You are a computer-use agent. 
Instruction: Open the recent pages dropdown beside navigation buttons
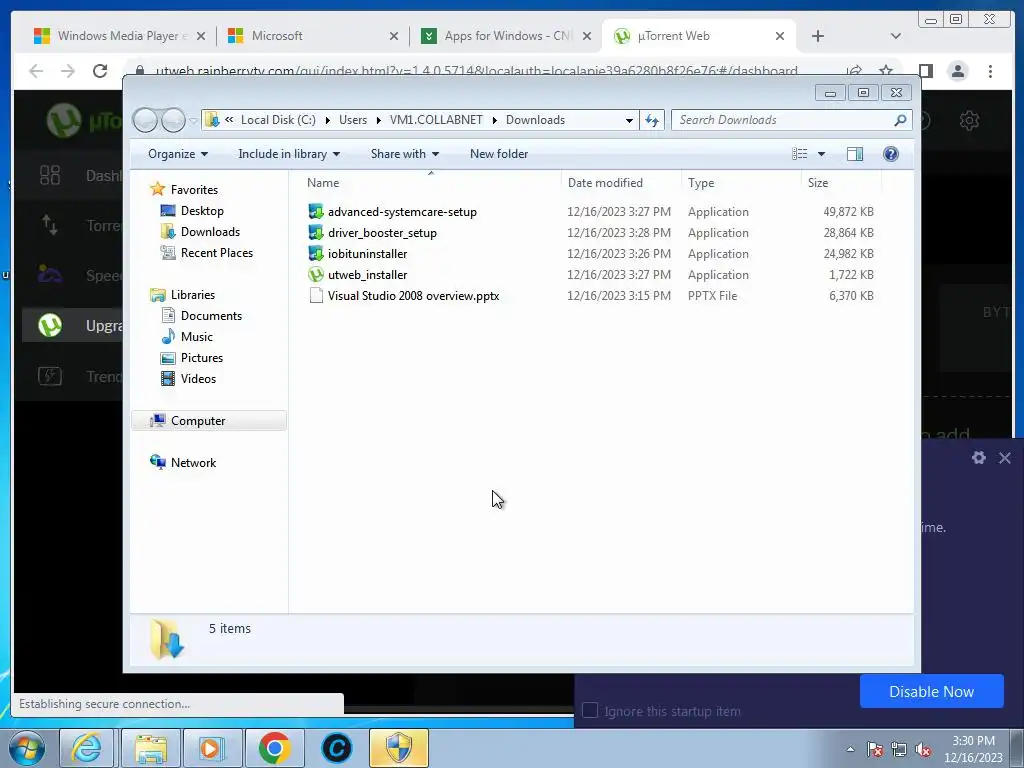[x=193, y=121]
